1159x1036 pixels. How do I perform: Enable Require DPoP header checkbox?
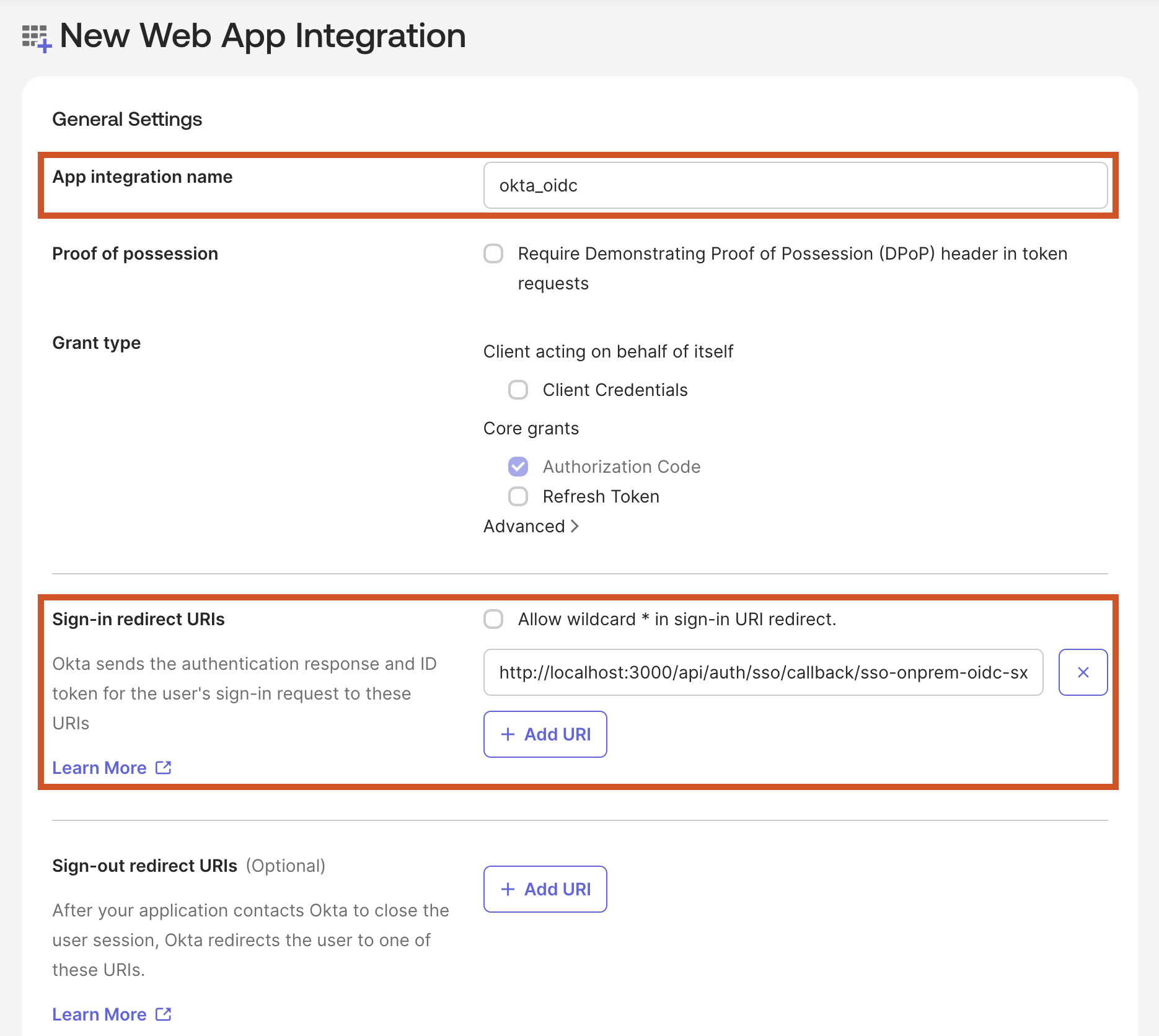493,253
